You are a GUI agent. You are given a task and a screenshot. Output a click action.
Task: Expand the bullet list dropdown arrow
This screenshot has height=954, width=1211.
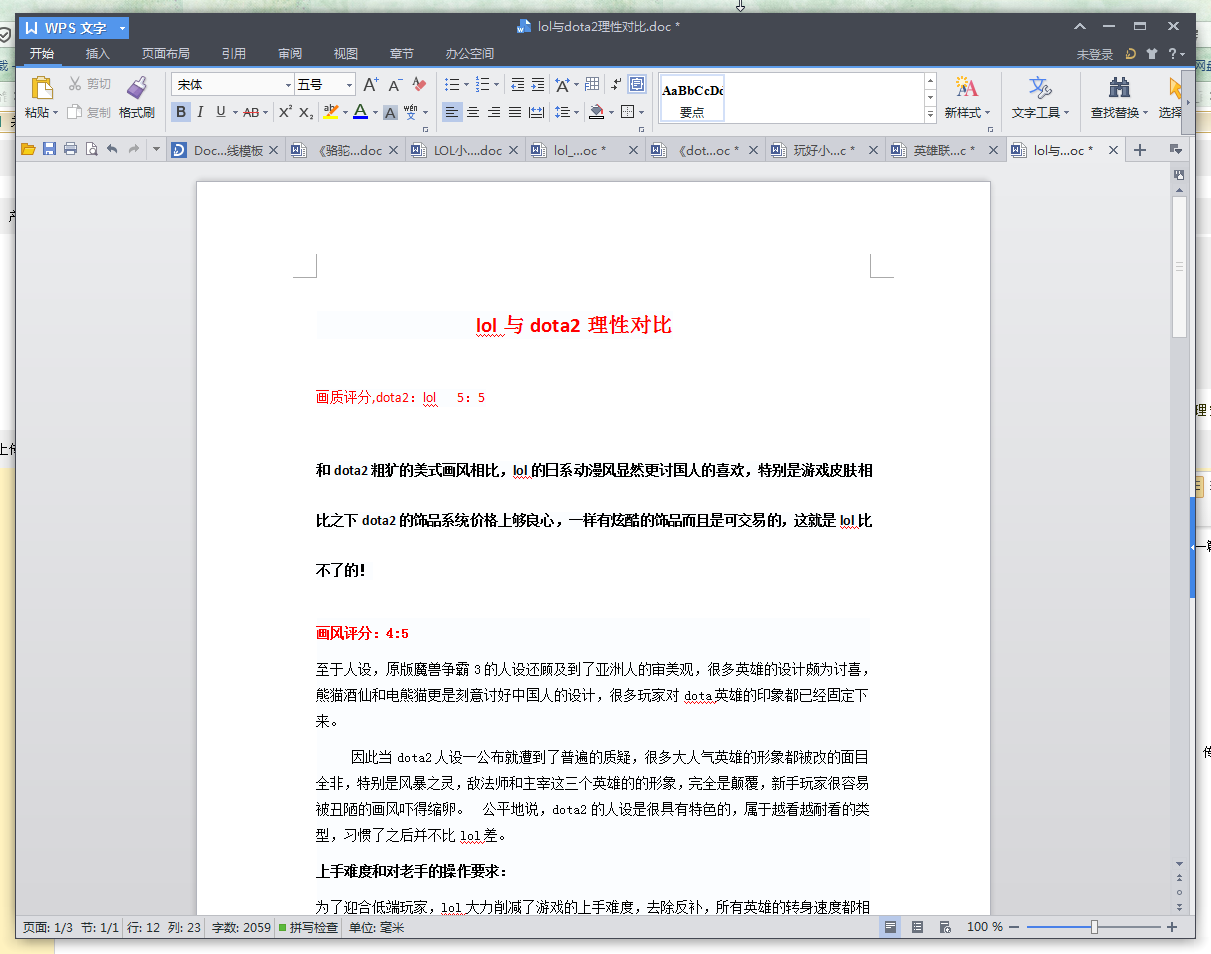pyautogui.click(x=465, y=86)
